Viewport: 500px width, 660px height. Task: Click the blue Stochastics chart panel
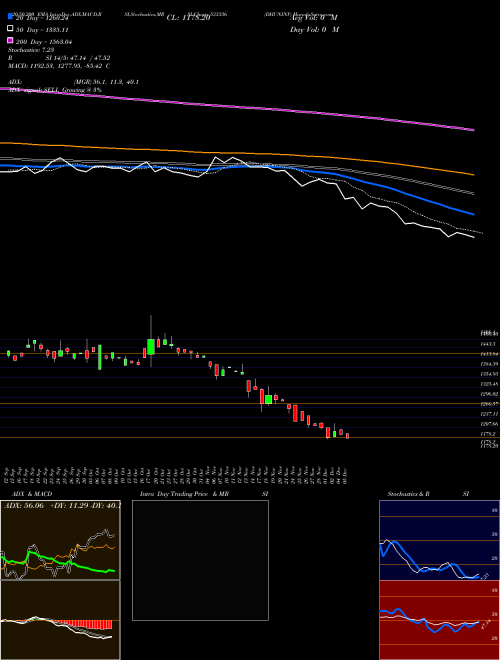pyautogui.click(x=439, y=540)
